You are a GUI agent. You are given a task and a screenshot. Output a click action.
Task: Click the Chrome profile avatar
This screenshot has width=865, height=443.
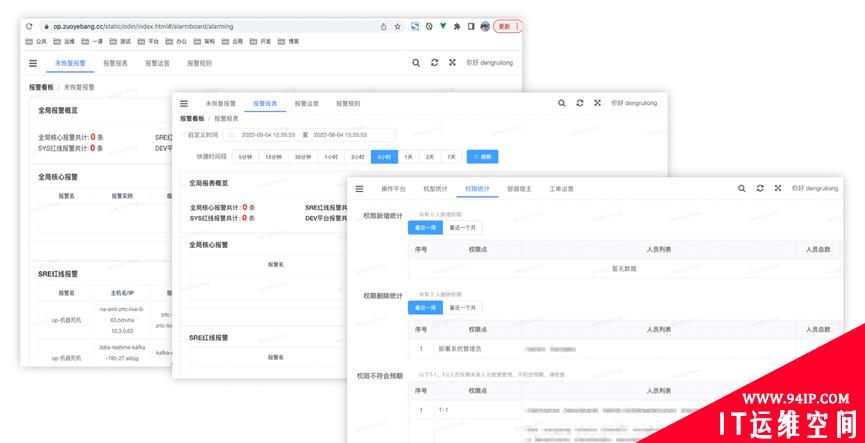click(485, 26)
